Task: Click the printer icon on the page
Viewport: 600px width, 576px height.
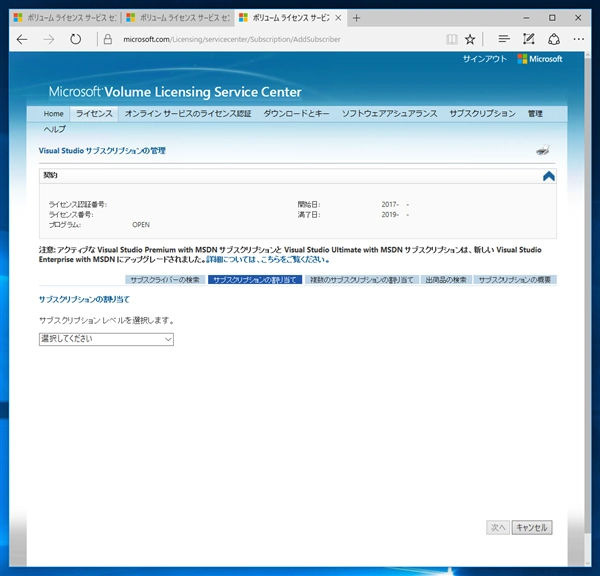Action: [543, 150]
